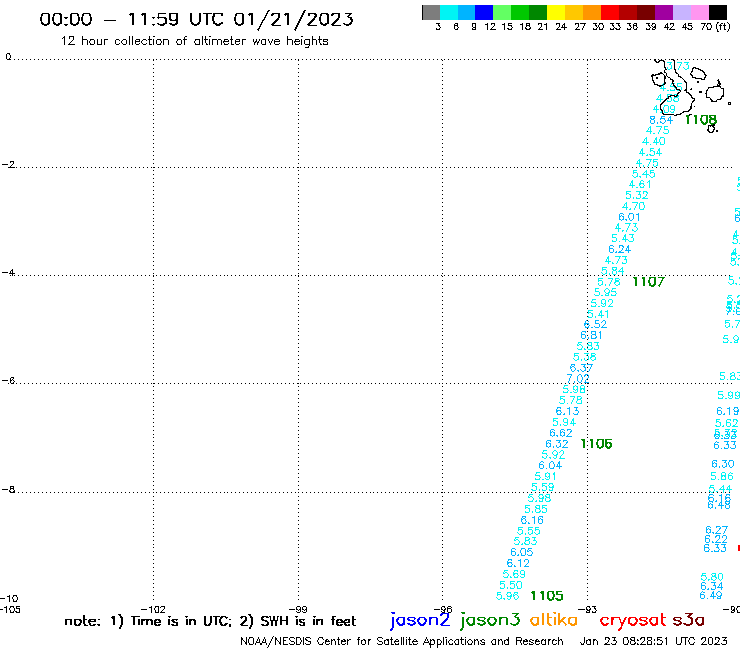The image size is (740, 650).
Task: Select the 6.30 value on right track
Action: [723, 464]
